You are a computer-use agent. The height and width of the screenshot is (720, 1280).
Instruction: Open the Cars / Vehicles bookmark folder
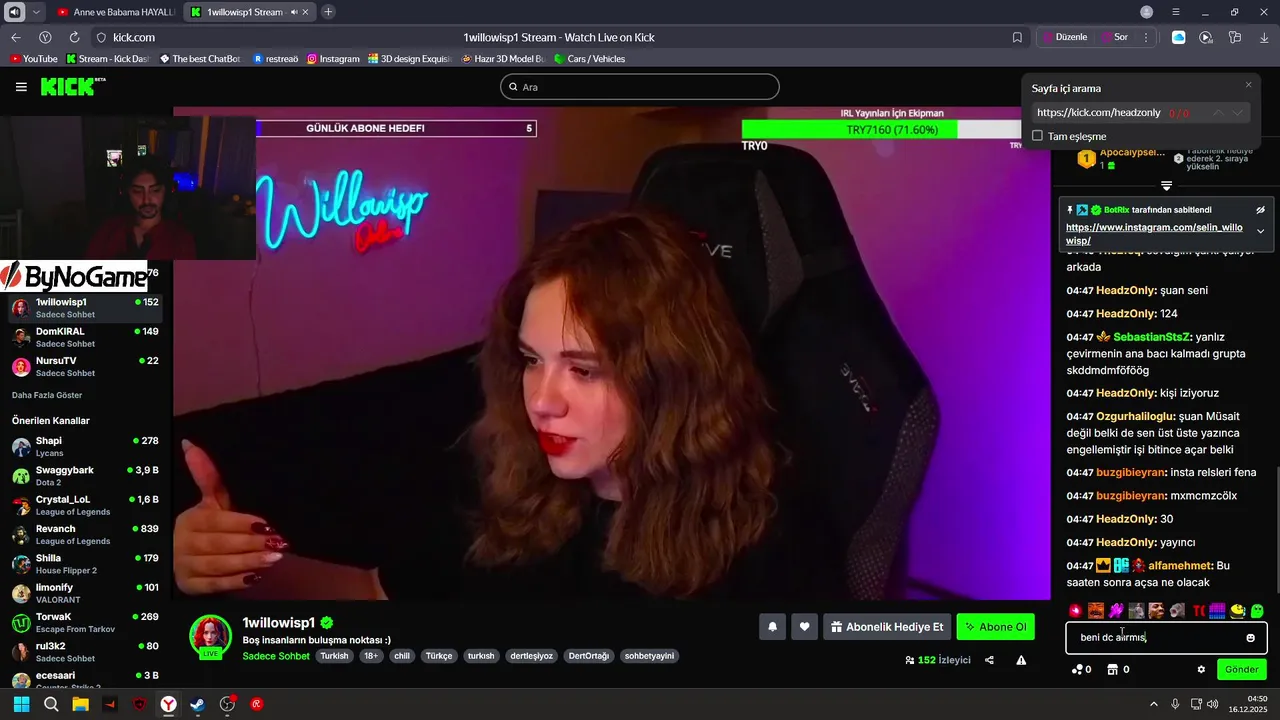[589, 59]
